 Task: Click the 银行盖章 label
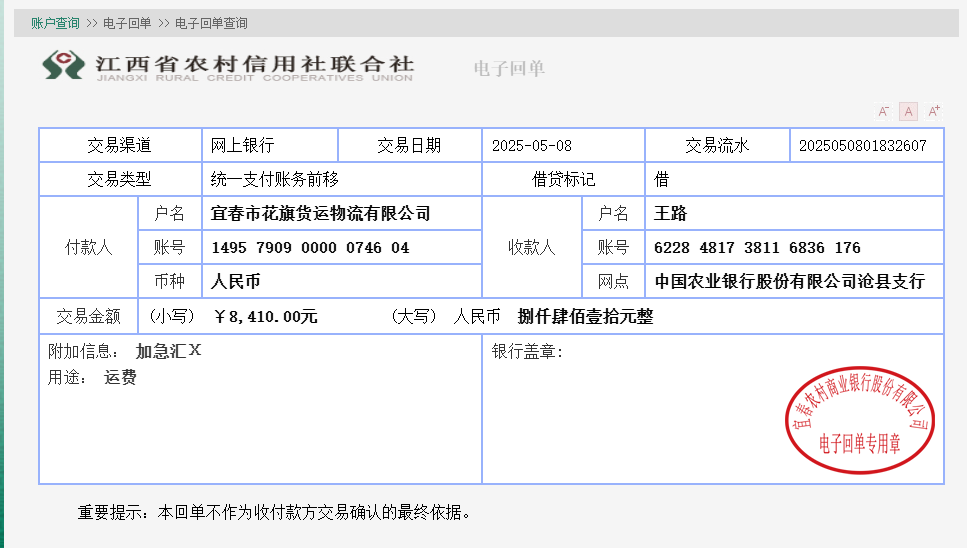[x=527, y=352]
